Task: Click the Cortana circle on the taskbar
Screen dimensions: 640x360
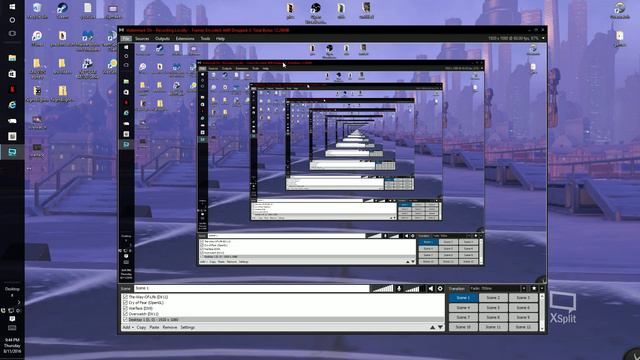Action: 12,20
